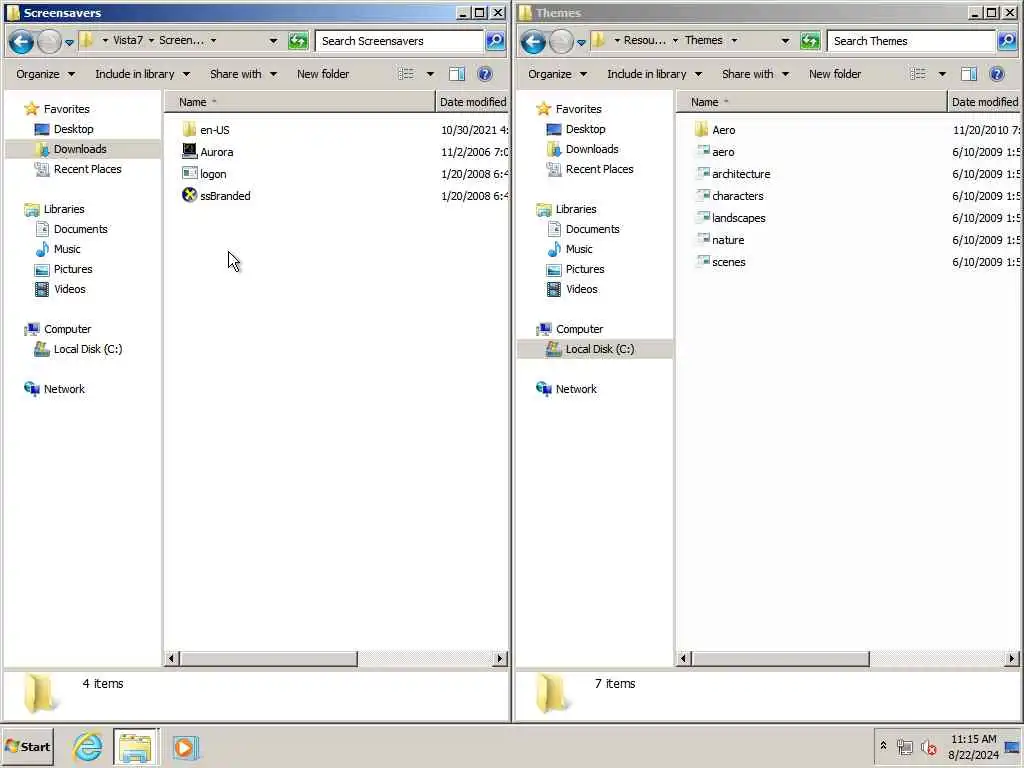Viewport: 1024px width, 768px height.
Task: Change view icon in Screensavers window
Action: tap(406, 74)
